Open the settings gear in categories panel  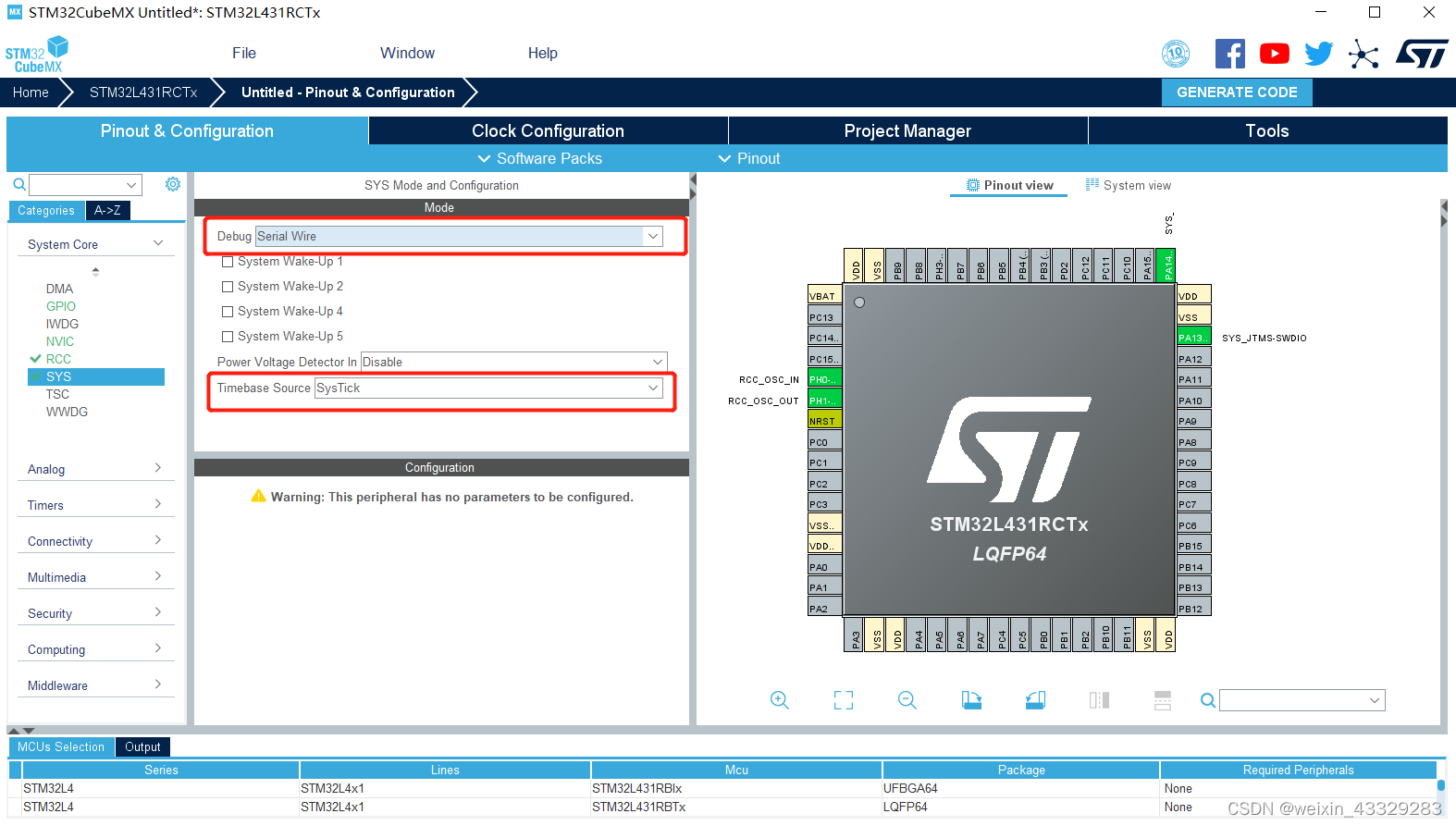(173, 184)
